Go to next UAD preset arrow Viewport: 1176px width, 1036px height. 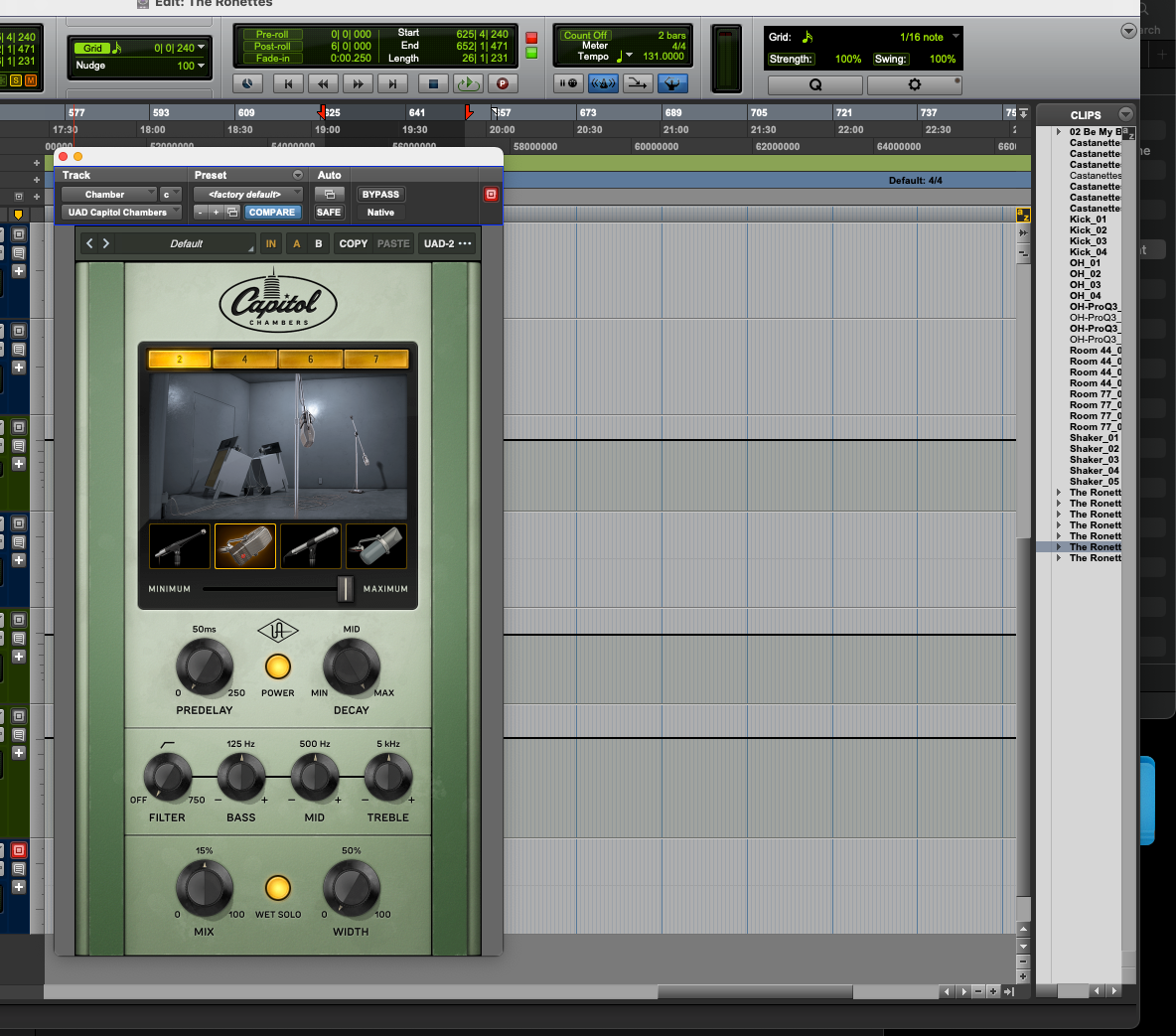click(105, 243)
